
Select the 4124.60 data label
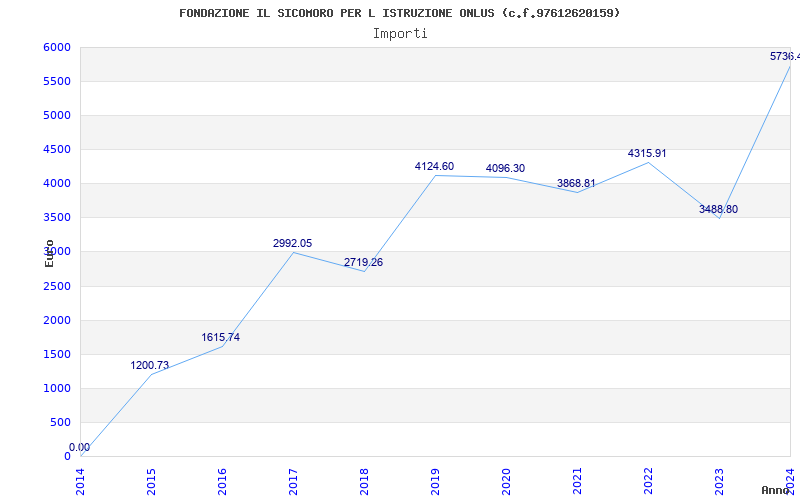[x=434, y=166]
